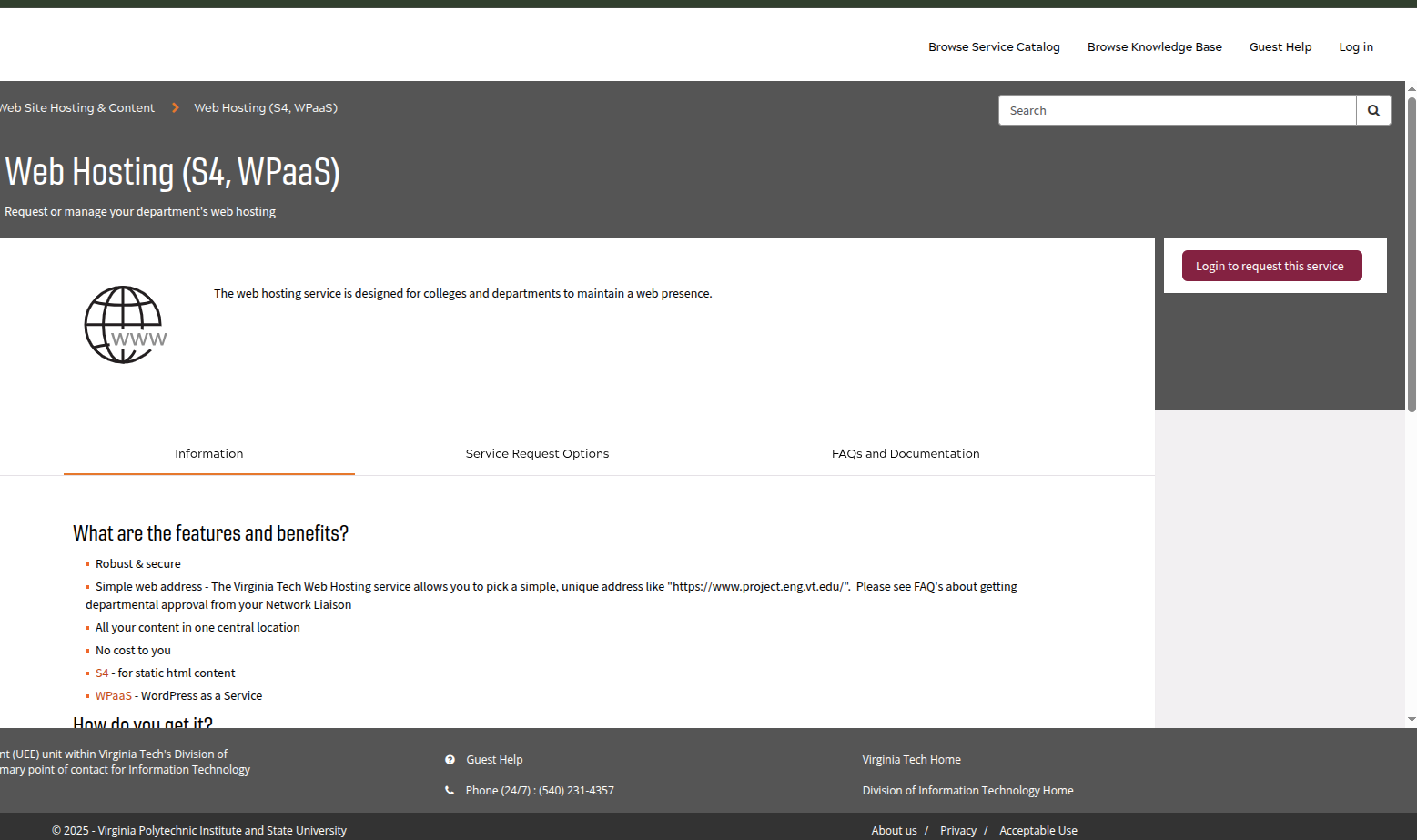Click Log in at top right
The image size is (1417, 840).
[1355, 47]
